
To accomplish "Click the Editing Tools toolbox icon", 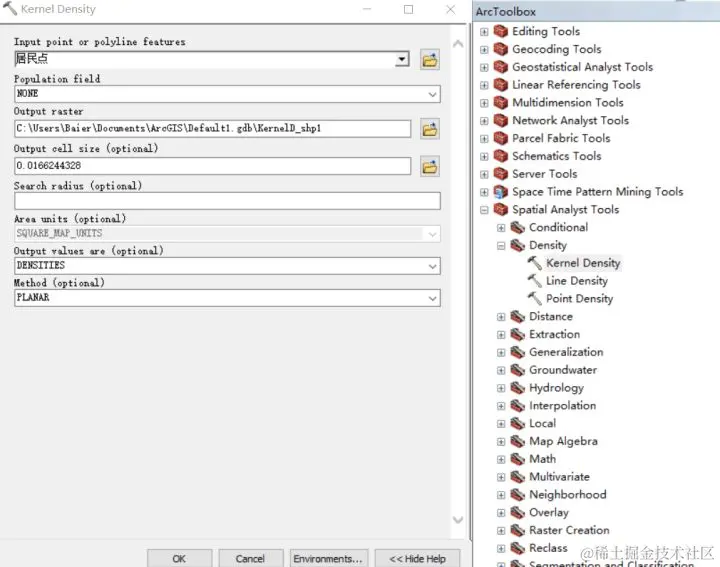I will [x=501, y=31].
